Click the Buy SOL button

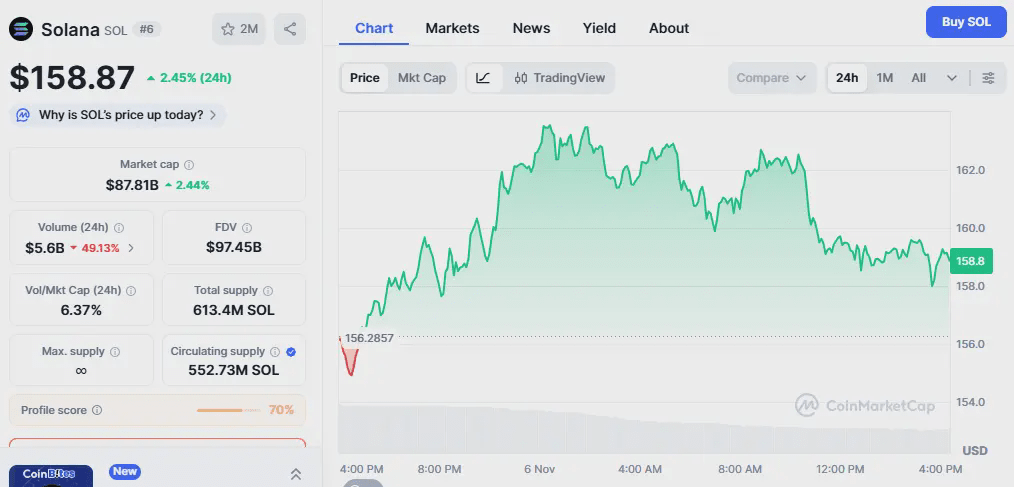point(965,22)
